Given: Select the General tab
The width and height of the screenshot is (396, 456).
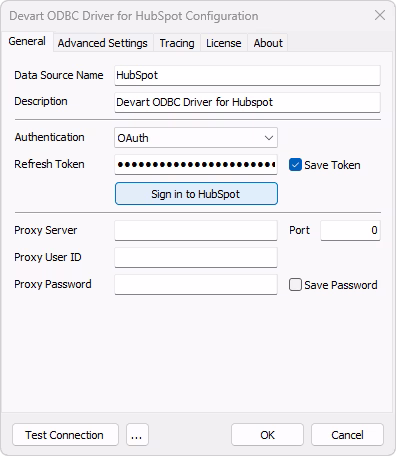Looking at the screenshot, I should tap(27, 41).
